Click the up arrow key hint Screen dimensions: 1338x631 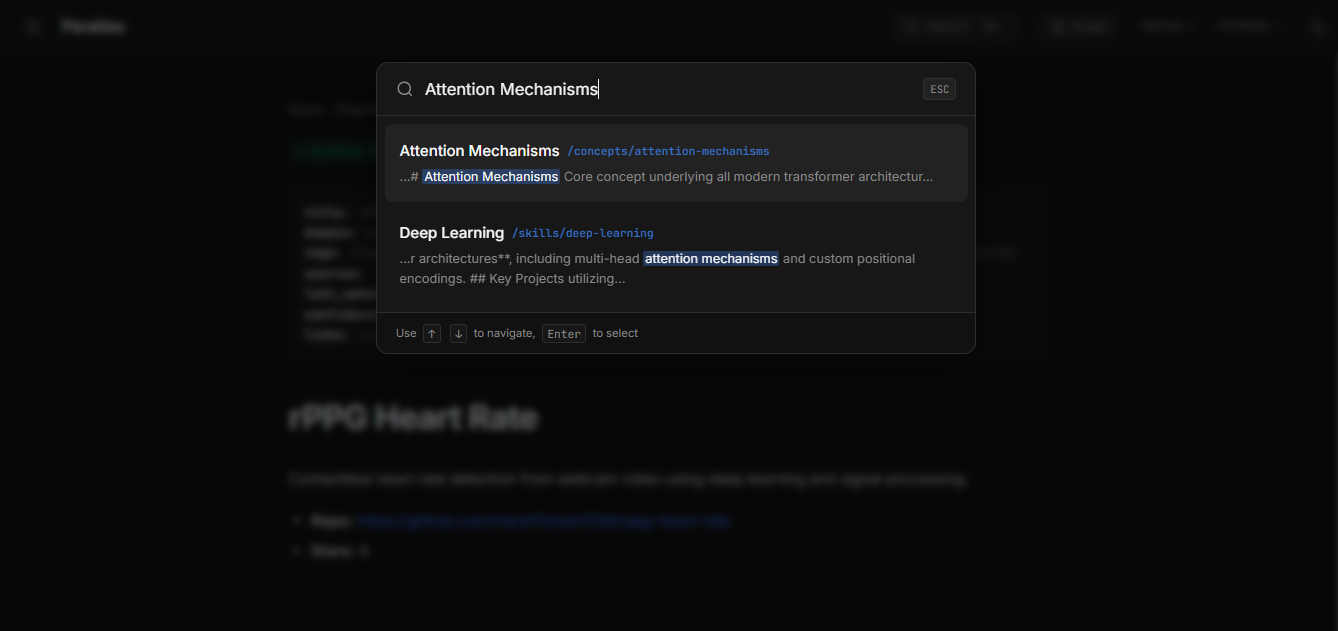[432, 334]
